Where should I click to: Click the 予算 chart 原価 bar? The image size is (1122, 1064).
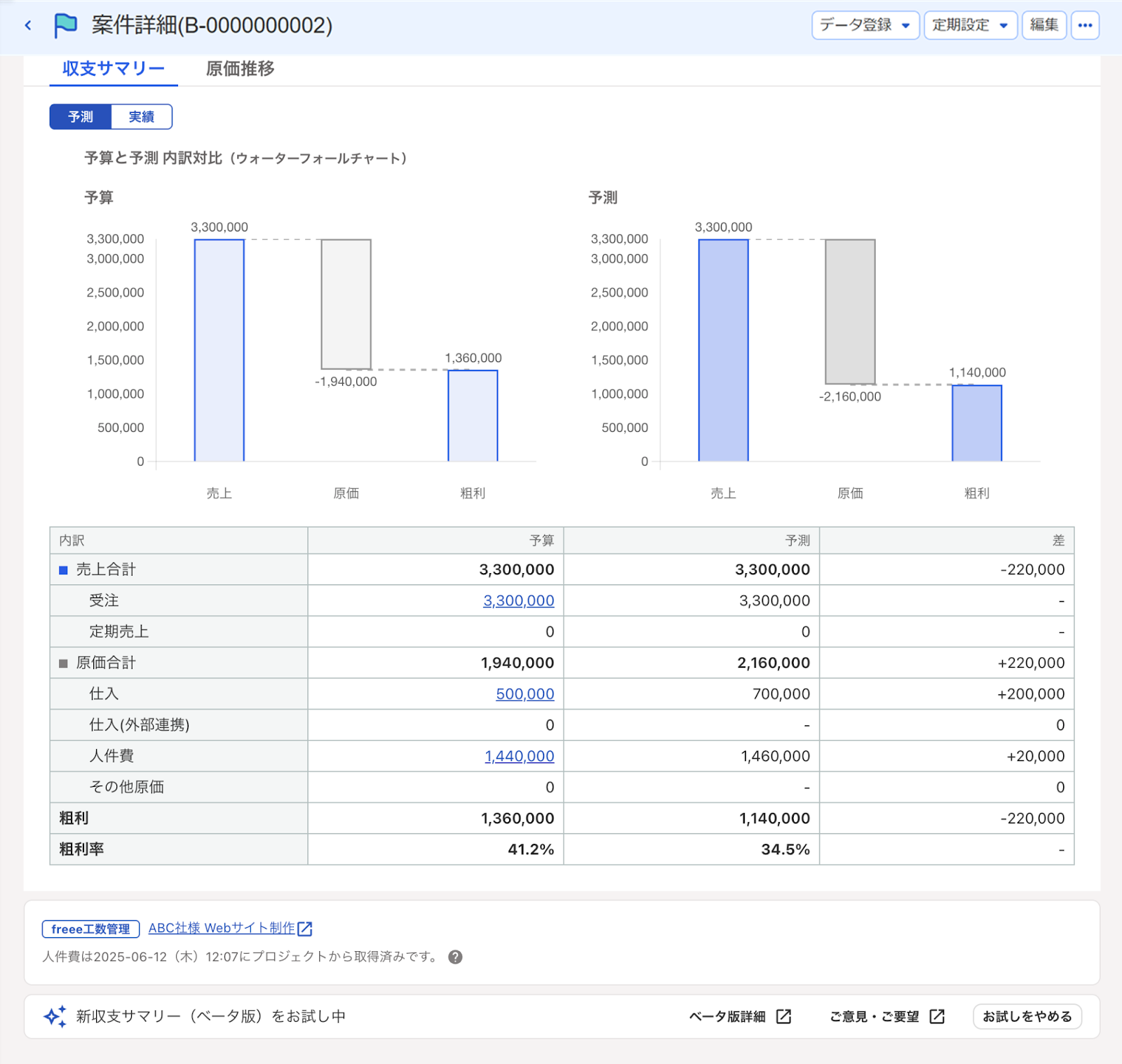(346, 304)
